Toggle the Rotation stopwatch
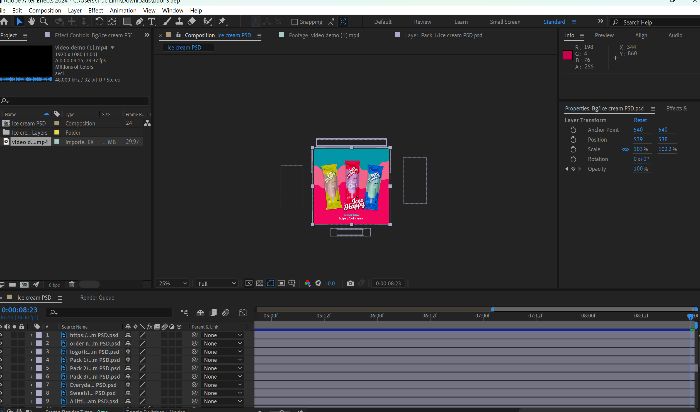 point(573,159)
